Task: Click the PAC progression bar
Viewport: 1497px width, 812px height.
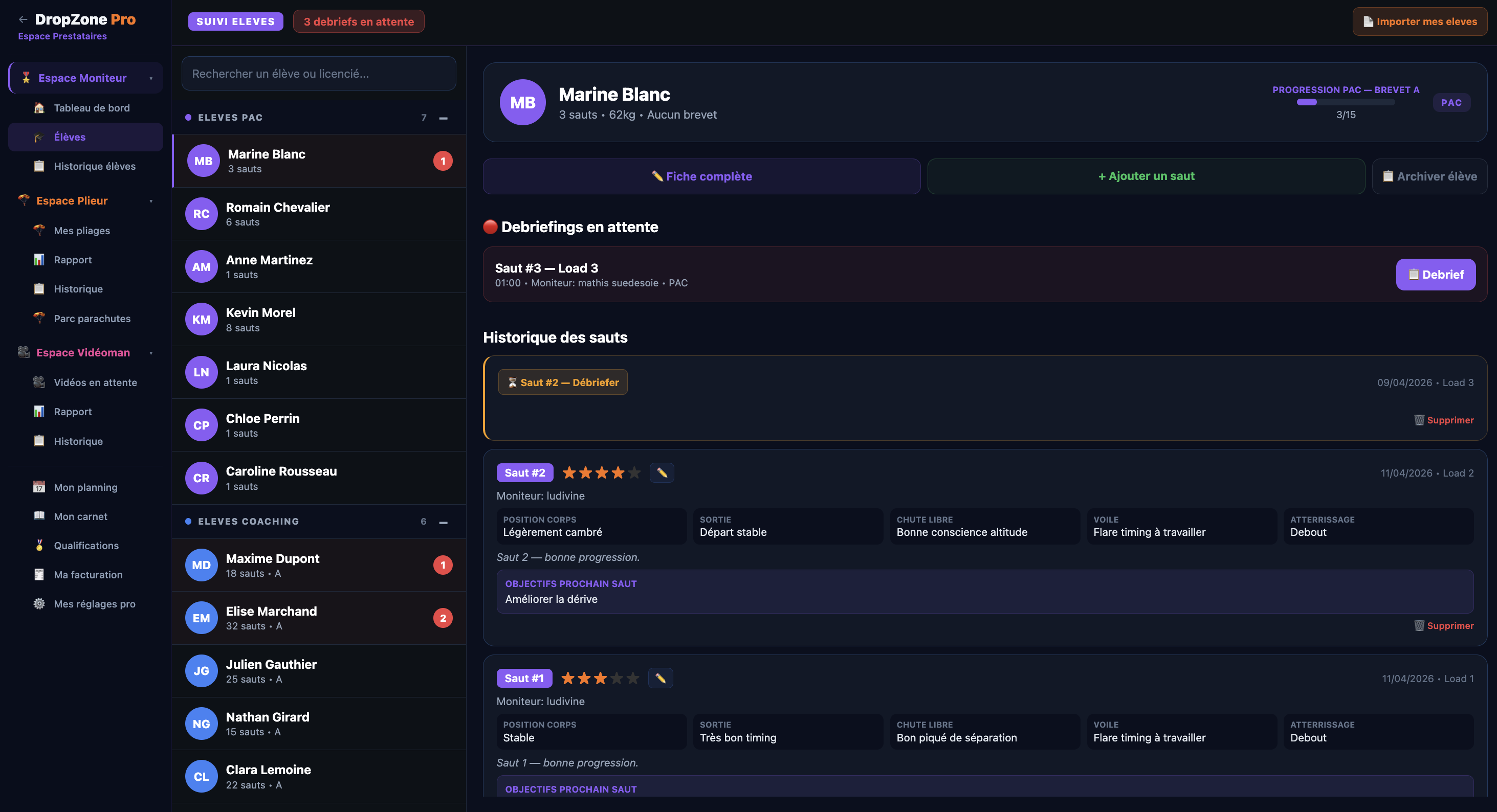Action: pos(1346,102)
